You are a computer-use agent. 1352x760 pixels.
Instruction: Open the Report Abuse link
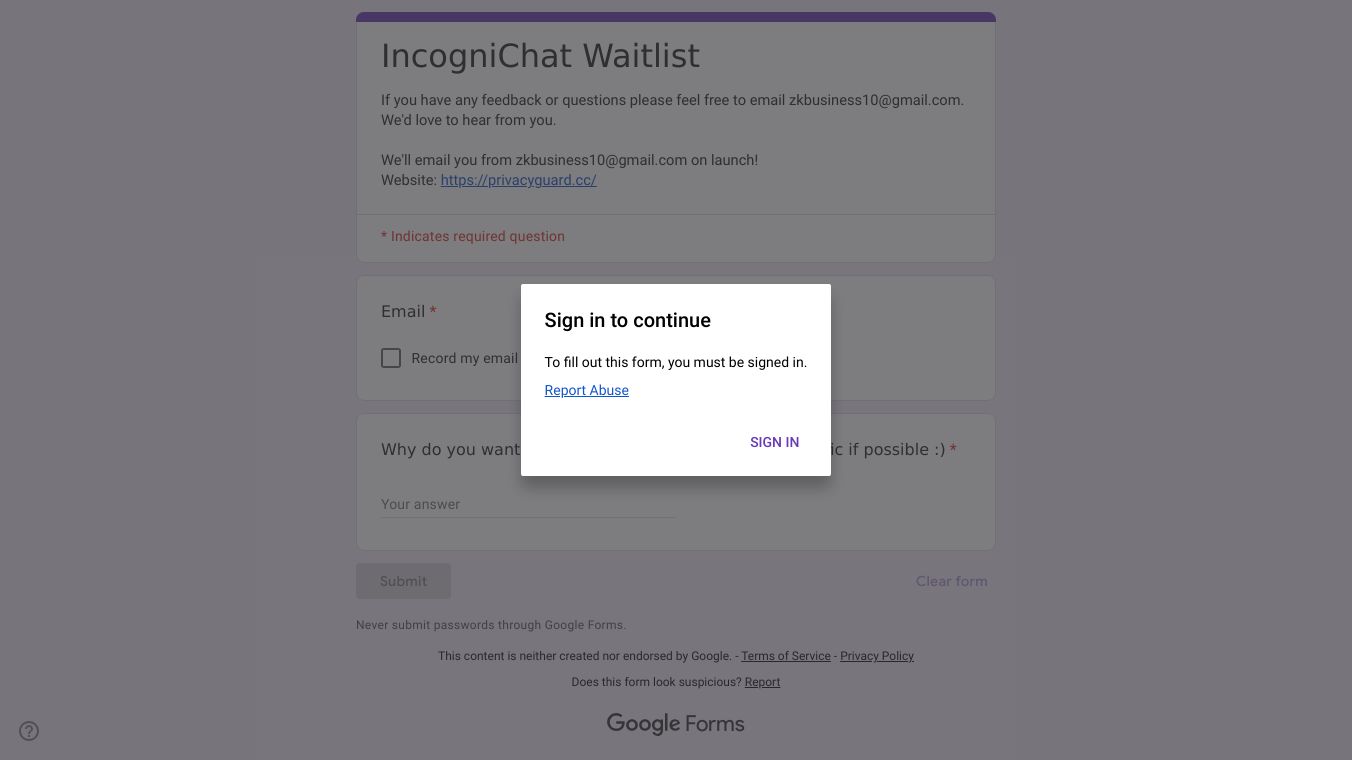(586, 390)
